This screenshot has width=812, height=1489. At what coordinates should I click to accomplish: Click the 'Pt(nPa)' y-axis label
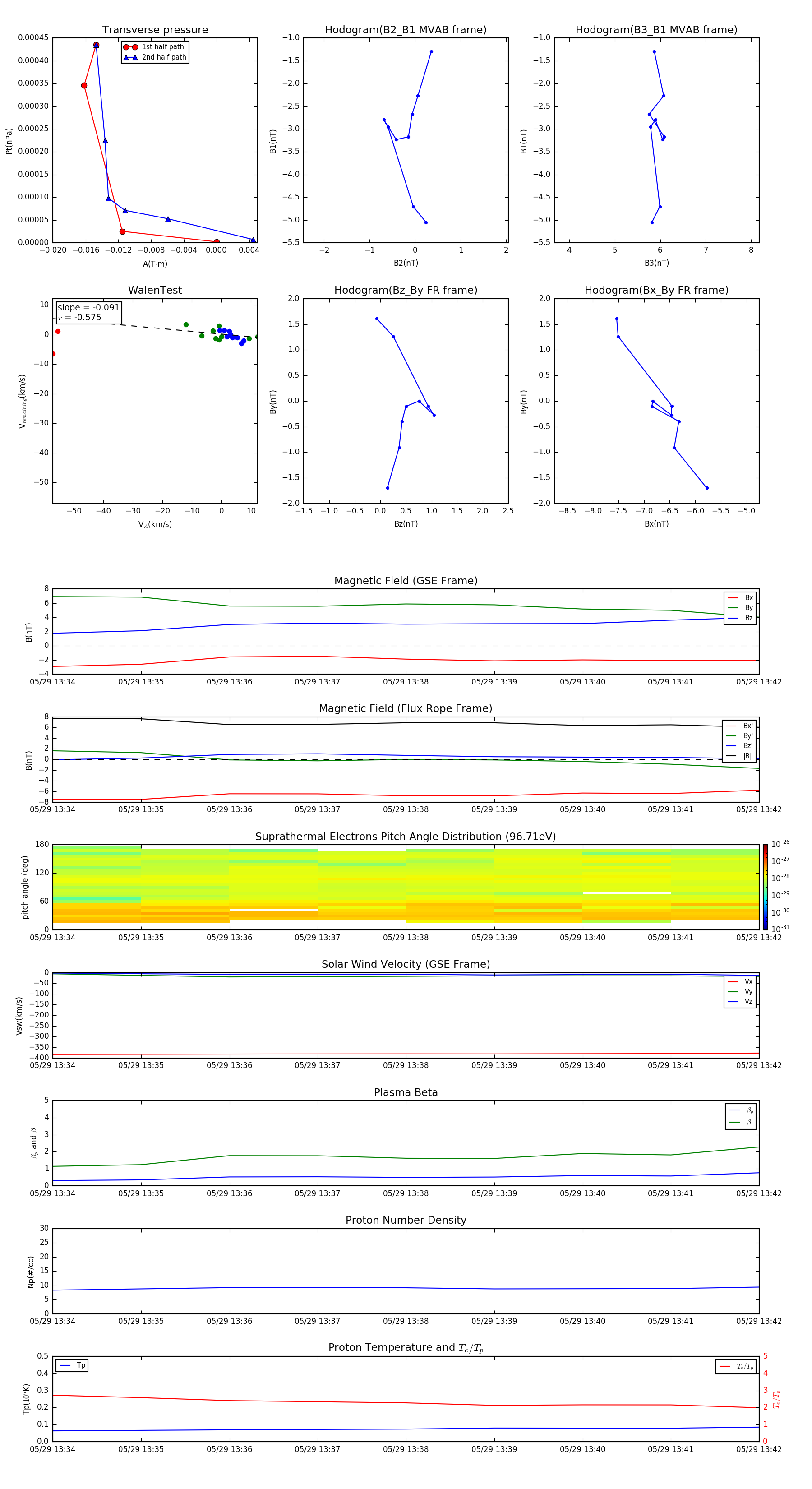(9, 140)
